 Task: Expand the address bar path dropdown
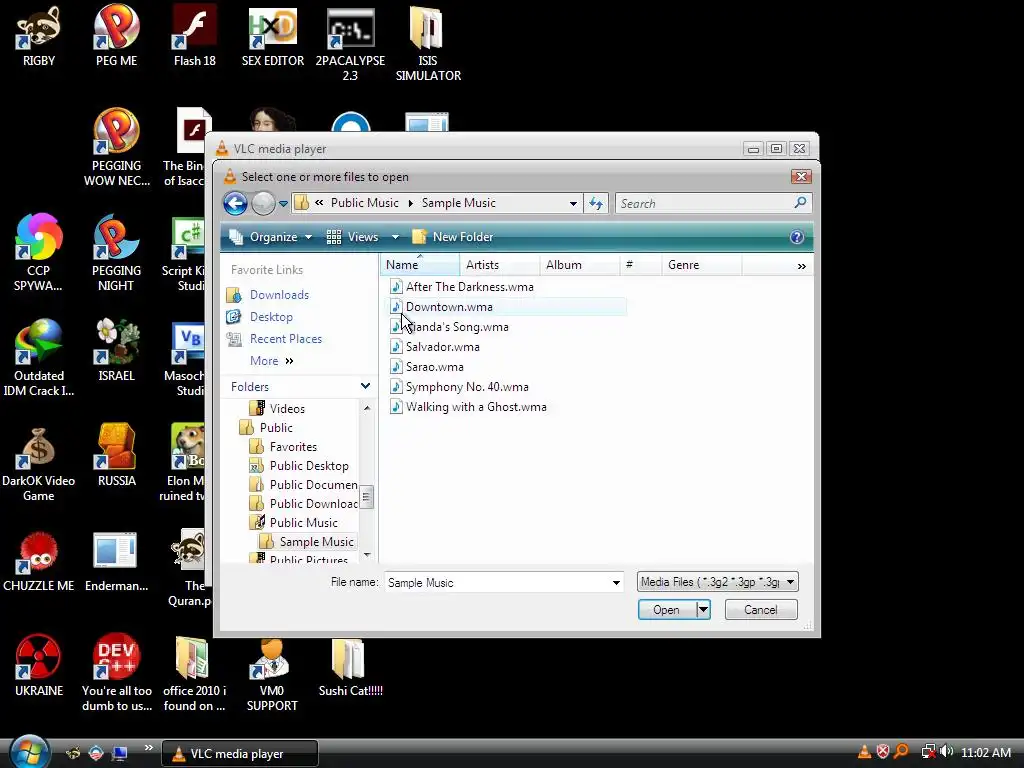pyautogui.click(x=573, y=204)
